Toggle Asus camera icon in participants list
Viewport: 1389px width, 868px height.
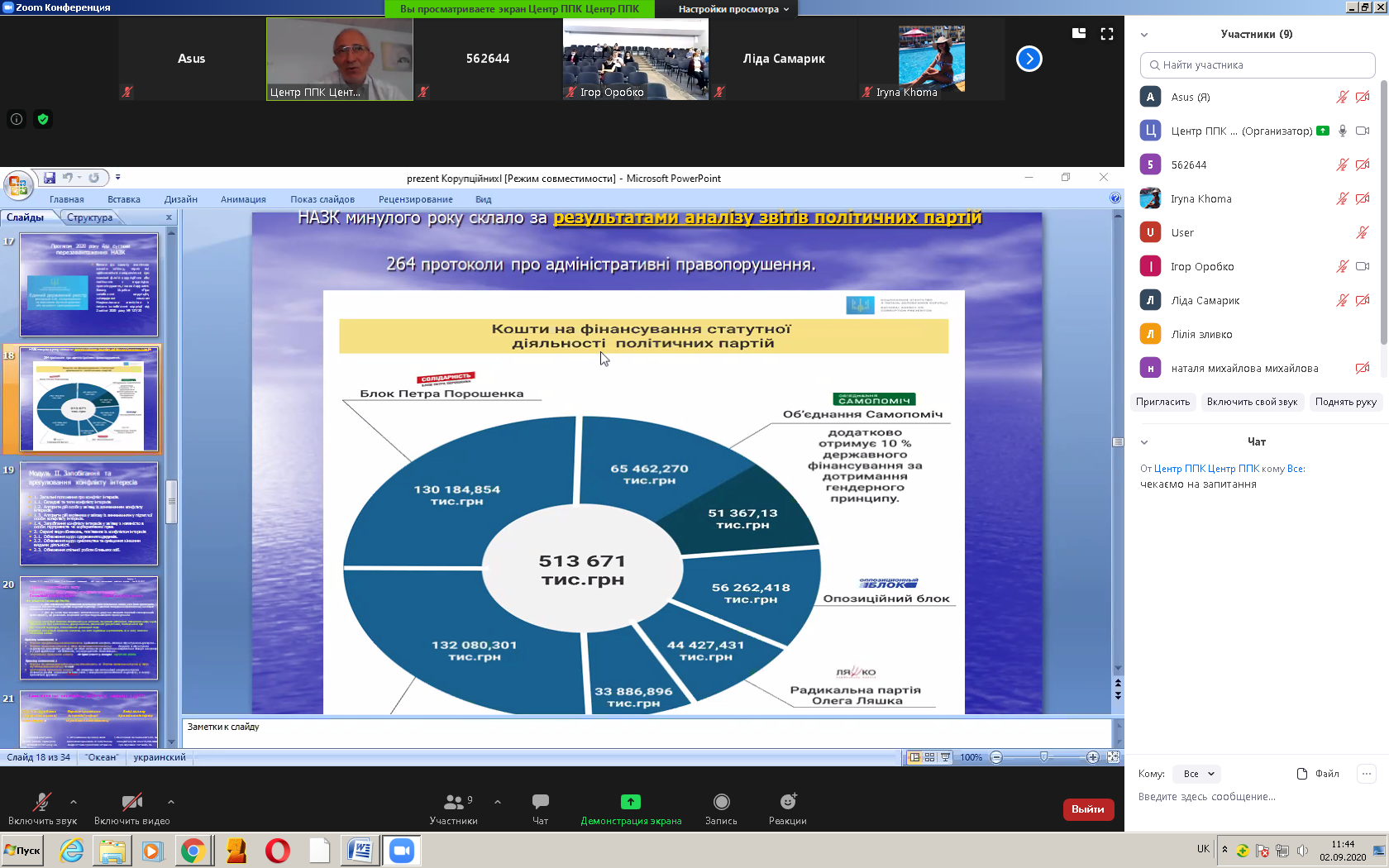point(1363,98)
